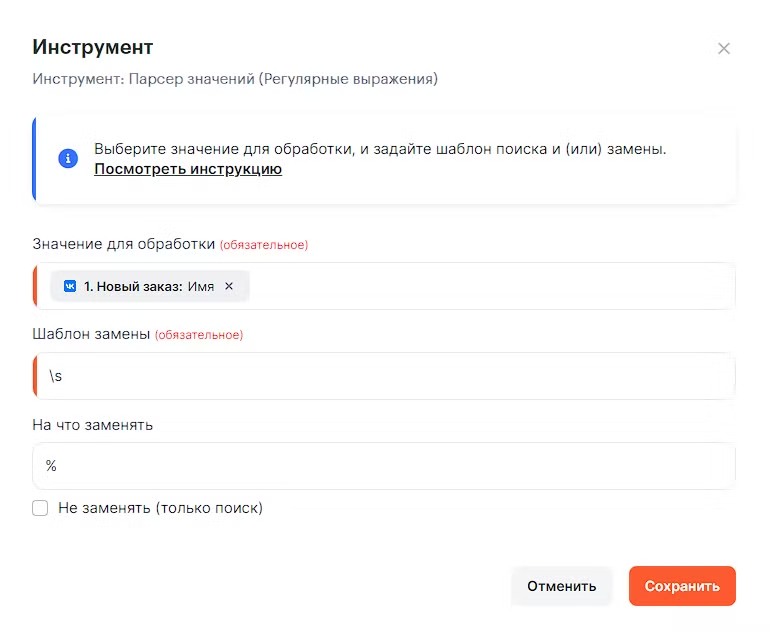Close the Инструмент dialog with X
The width and height of the screenshot is (771, 631).
pos(724,48)
